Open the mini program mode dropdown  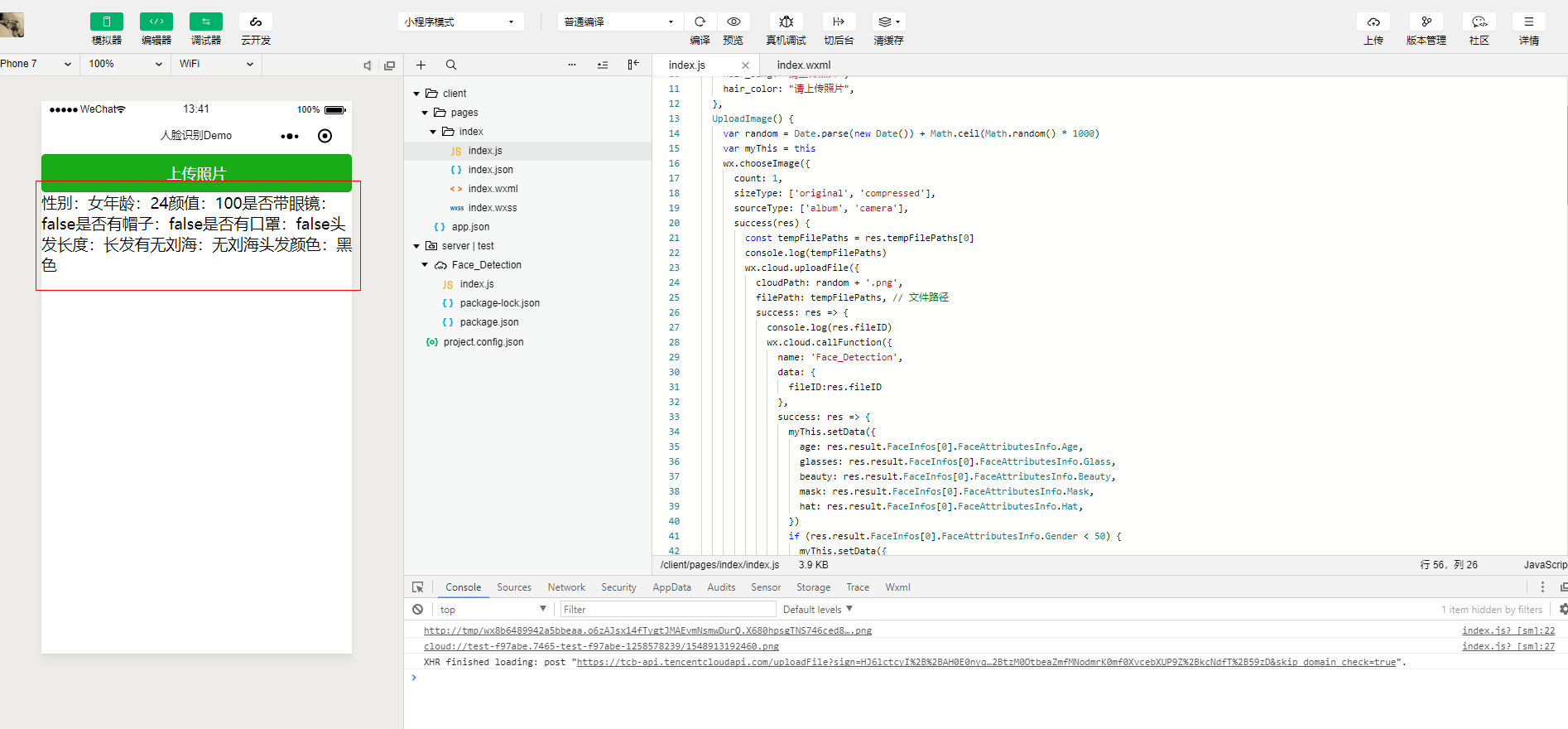point(460,22)
